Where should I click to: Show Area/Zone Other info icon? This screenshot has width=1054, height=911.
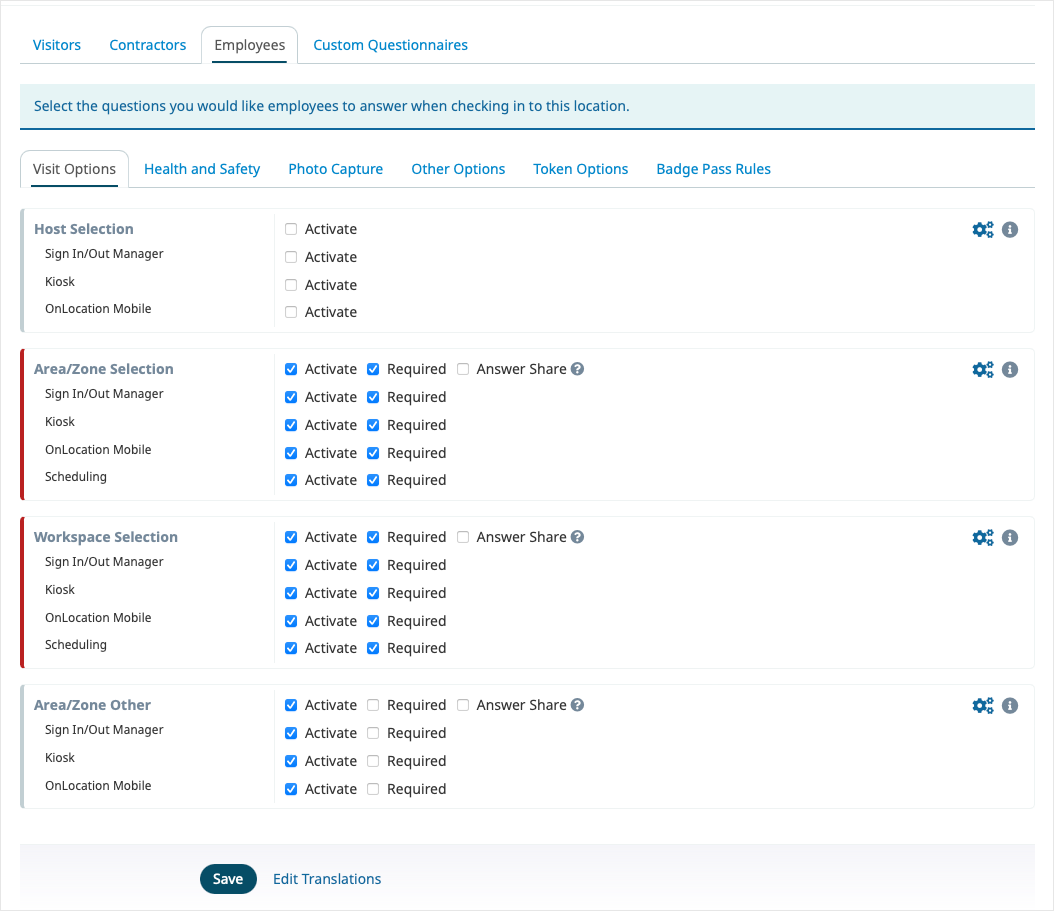tap(1010, 706)
